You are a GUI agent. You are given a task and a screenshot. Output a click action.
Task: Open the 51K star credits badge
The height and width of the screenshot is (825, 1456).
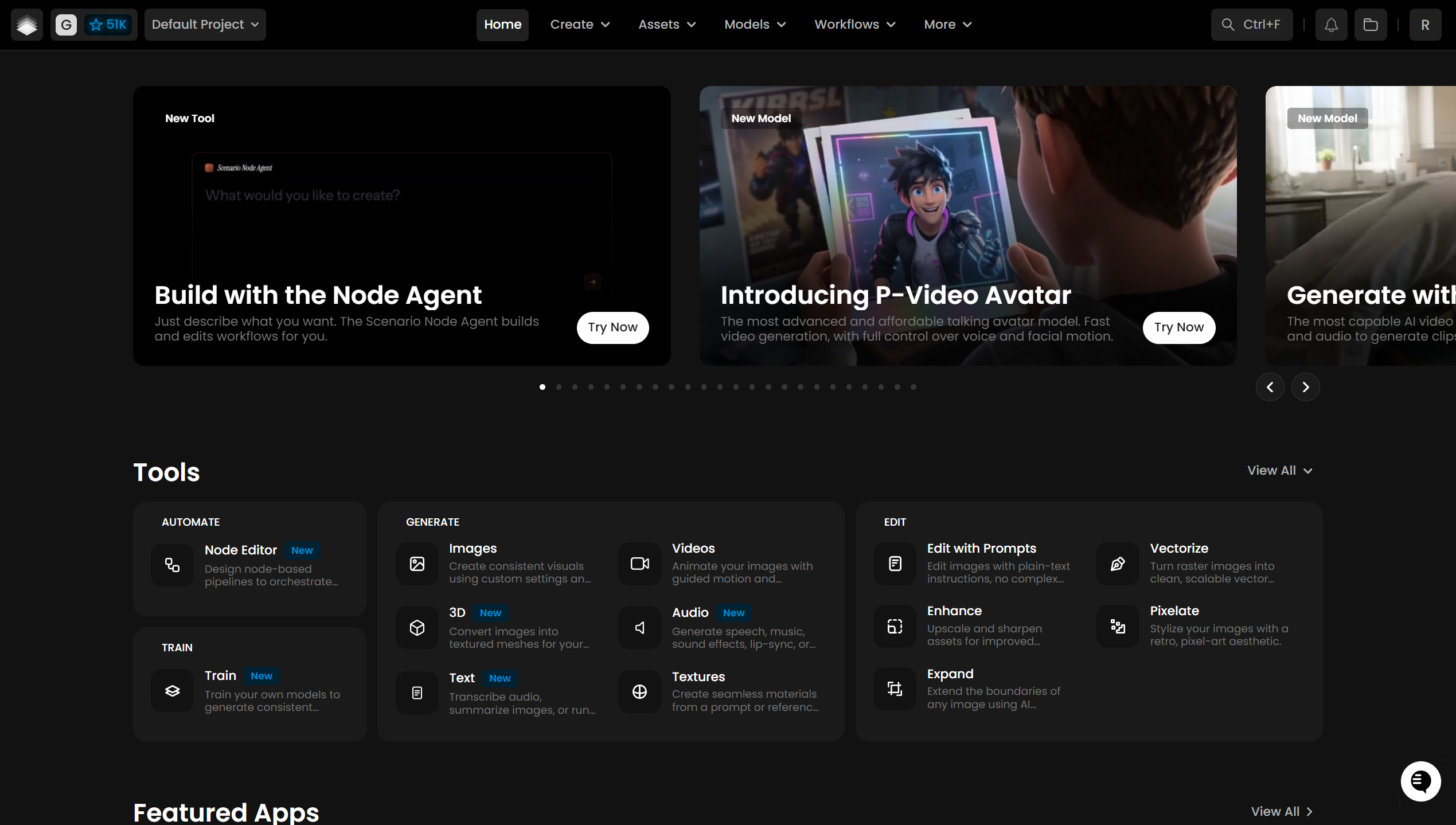pyautogui.click(x=108, y=25)
